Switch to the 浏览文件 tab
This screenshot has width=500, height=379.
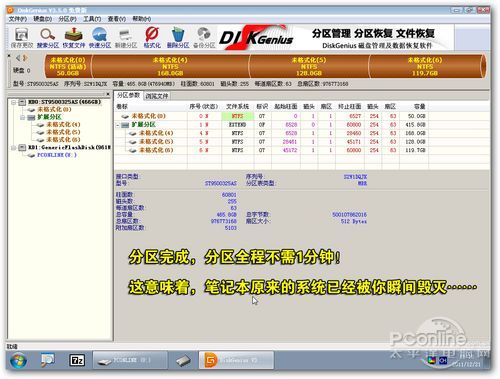click(x=157, y=96)
